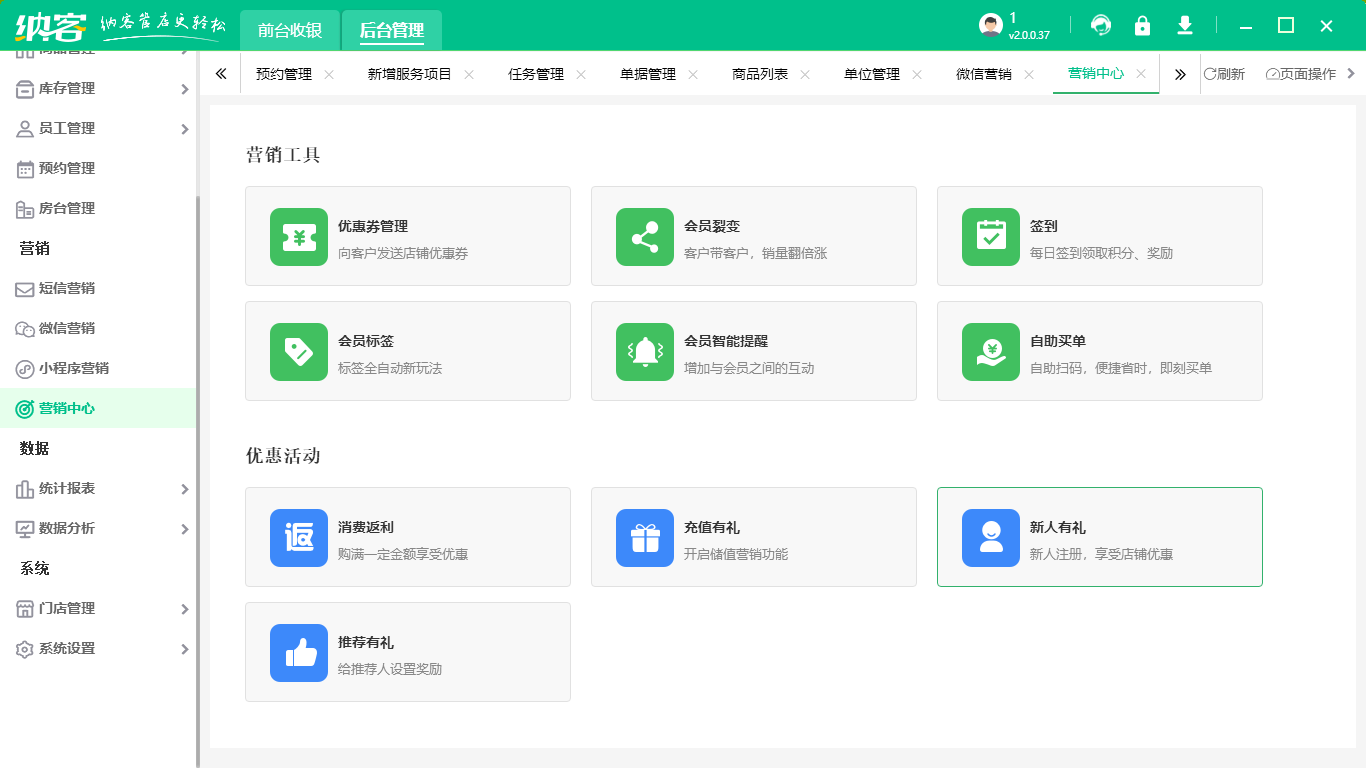This screenshot has height=768, width=1366.
Task: Click the 纳客 logo in the header
Action: pos(50,26)
